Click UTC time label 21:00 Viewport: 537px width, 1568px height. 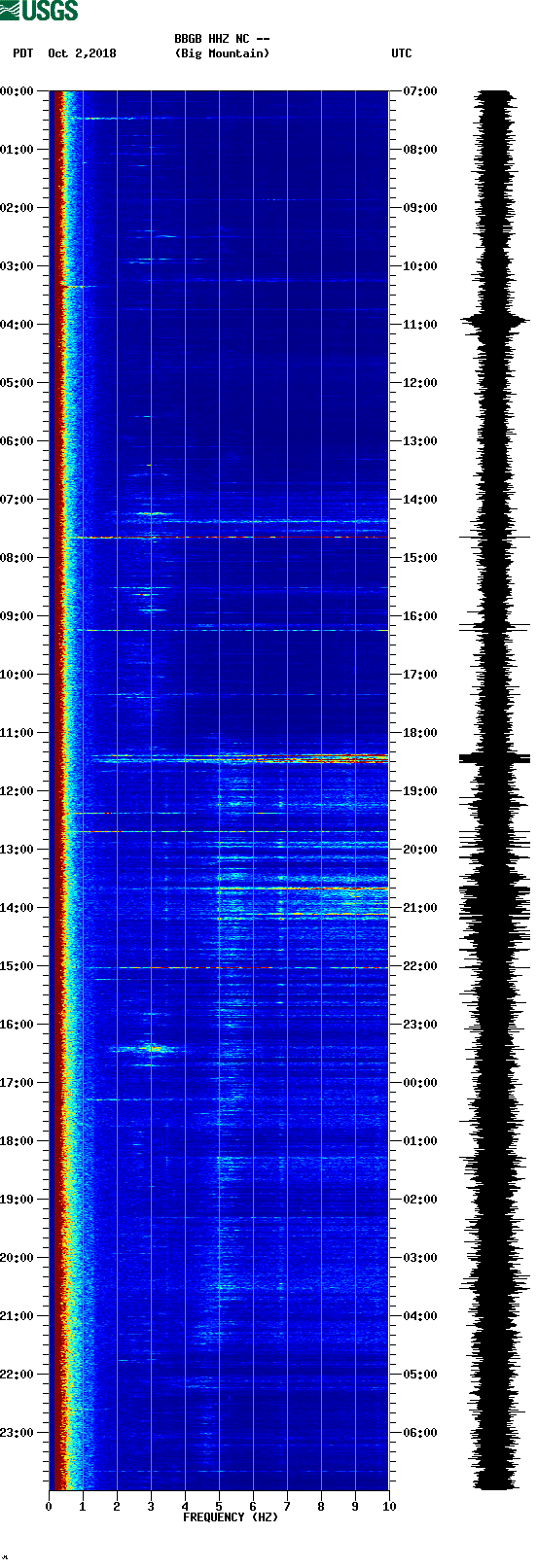(x=420, y=908)
